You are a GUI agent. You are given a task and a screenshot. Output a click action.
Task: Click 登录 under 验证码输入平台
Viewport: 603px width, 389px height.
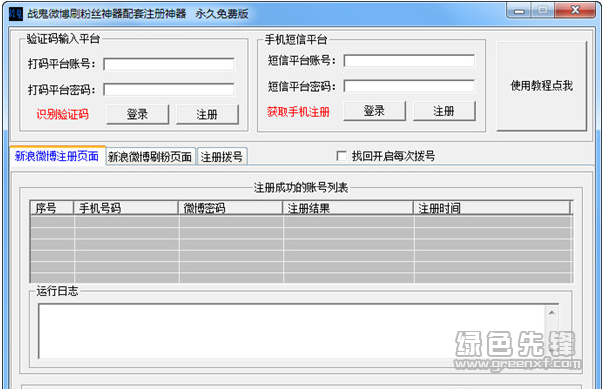(x=138, y=114)
